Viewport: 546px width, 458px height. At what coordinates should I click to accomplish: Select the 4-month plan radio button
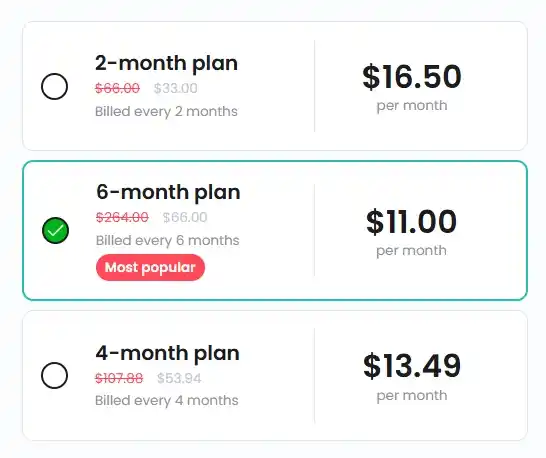pyautogui.click(x=54, y=375)
